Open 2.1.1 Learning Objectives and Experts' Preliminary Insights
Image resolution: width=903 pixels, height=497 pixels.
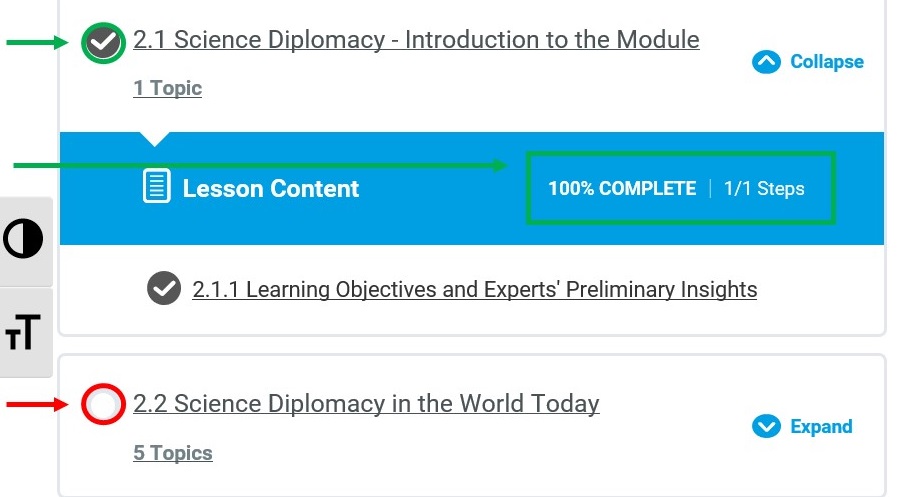pos(475,289)
